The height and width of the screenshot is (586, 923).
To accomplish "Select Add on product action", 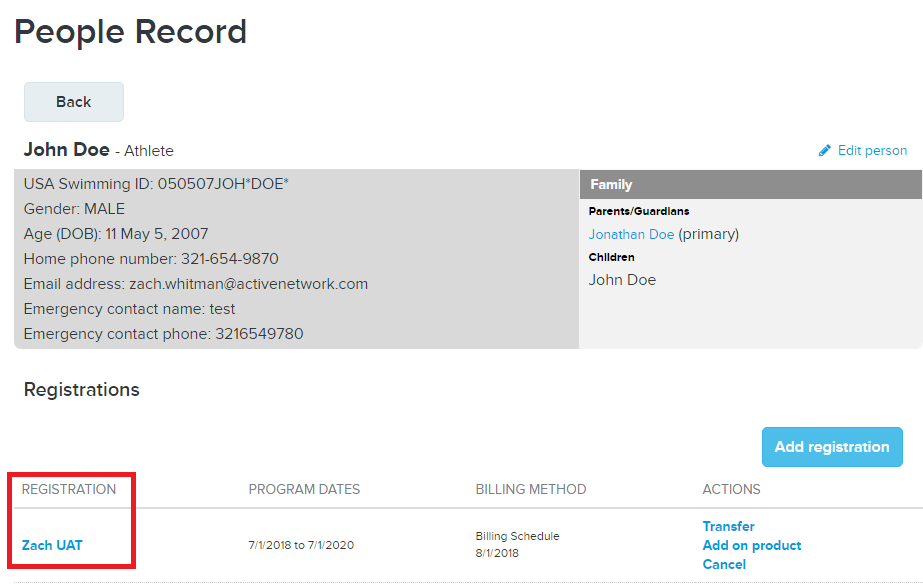I will point(752,545).
